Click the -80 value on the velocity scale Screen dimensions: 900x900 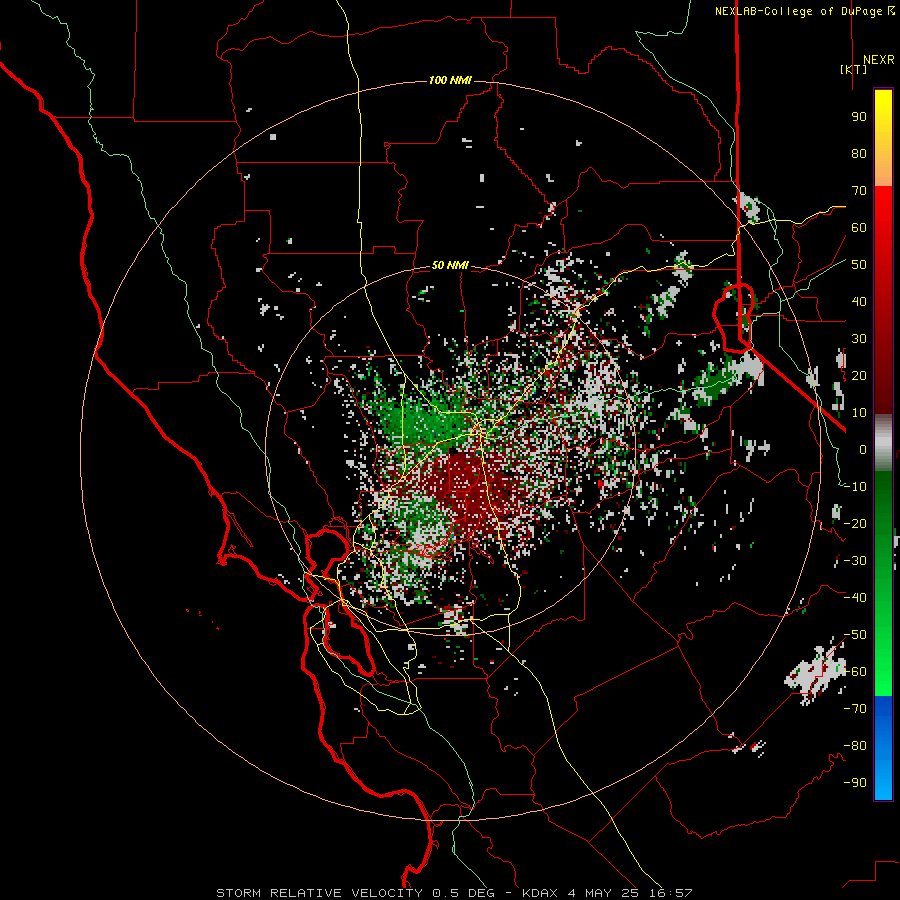855,746
